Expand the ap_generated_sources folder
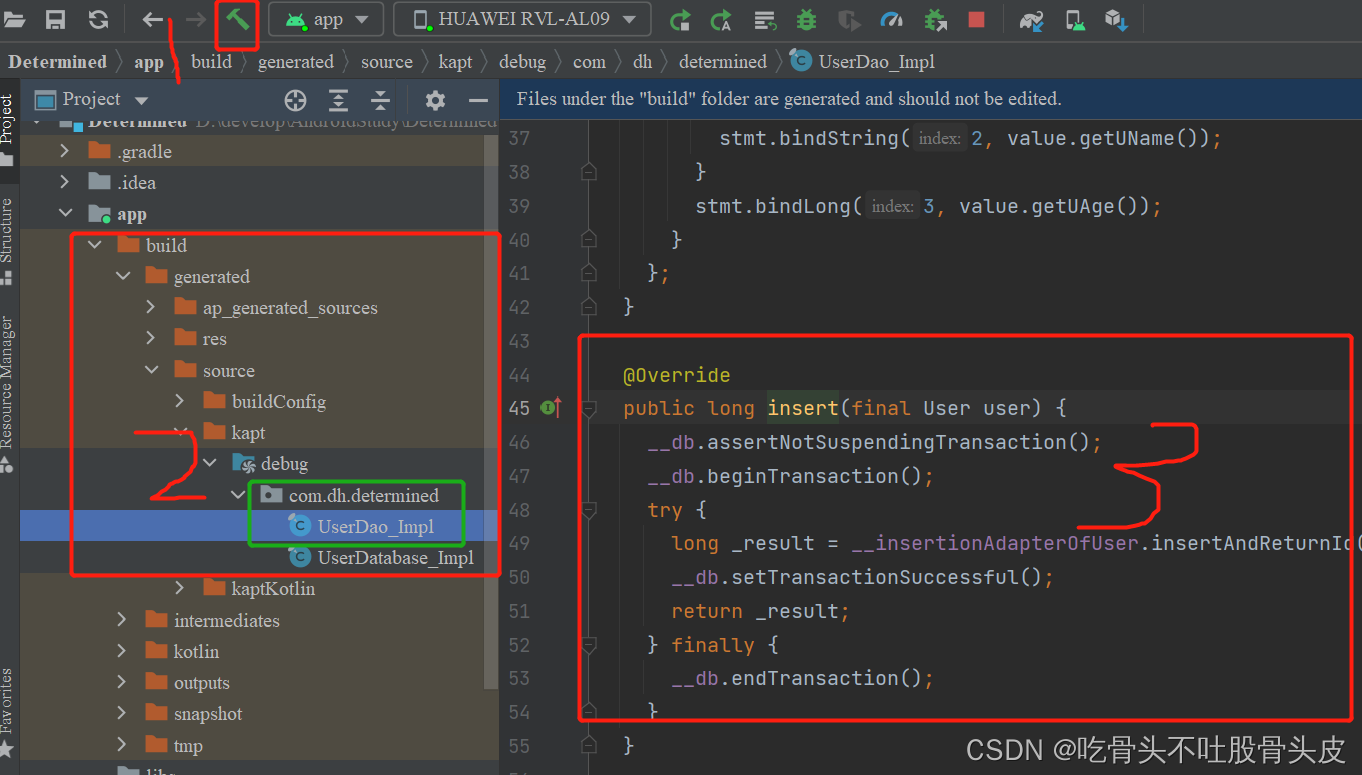 (151, 308)
